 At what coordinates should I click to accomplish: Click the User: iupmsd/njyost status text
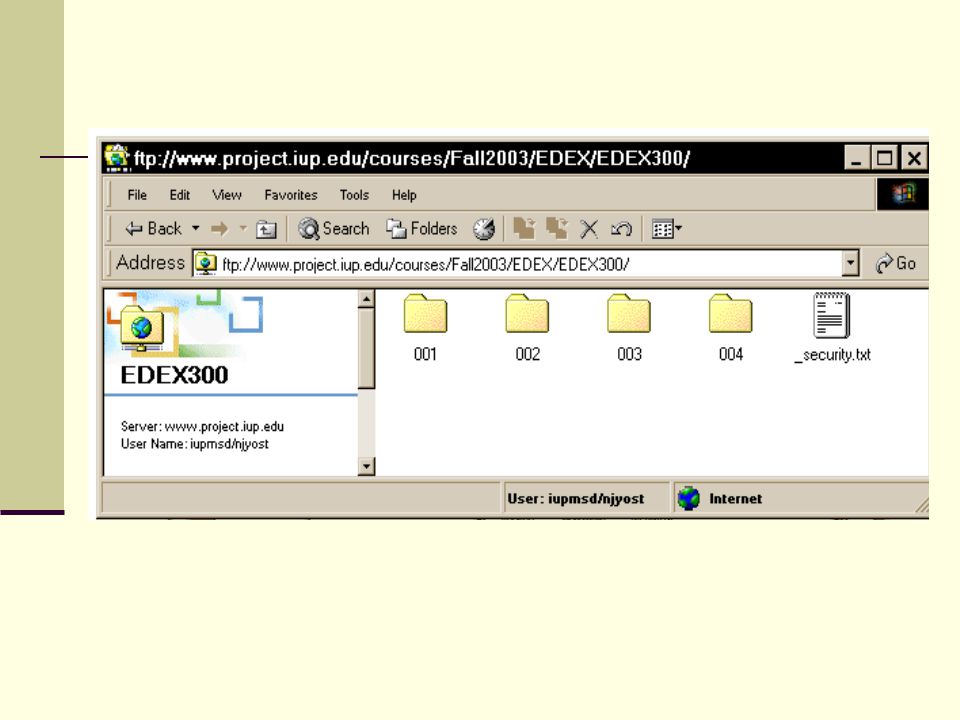click(576, 498)
